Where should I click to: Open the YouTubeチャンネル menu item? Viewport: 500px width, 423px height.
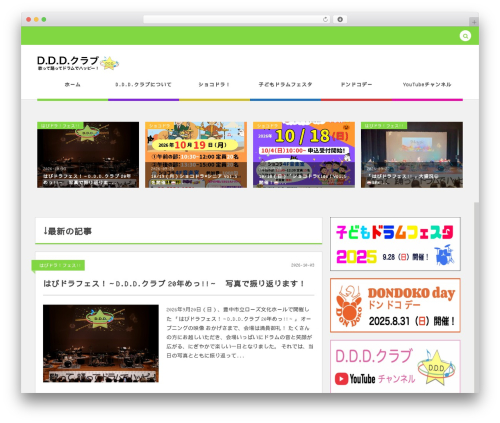point(427,85)
